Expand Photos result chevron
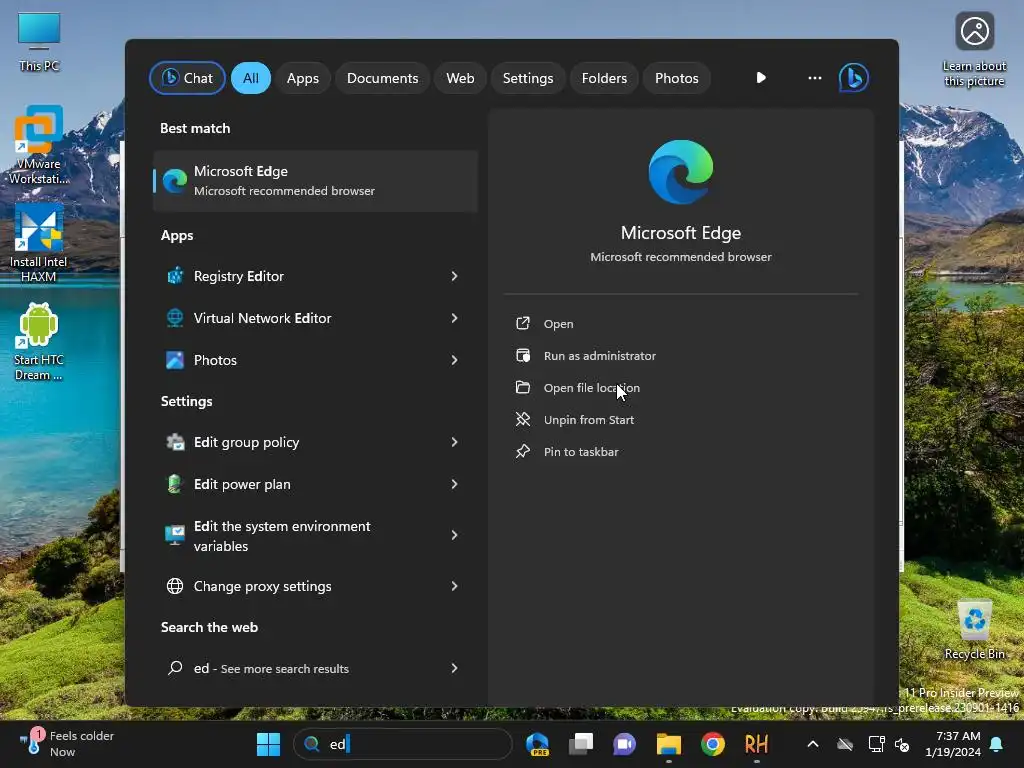This screenshot has width=1024, height=768. coord(455,360)
